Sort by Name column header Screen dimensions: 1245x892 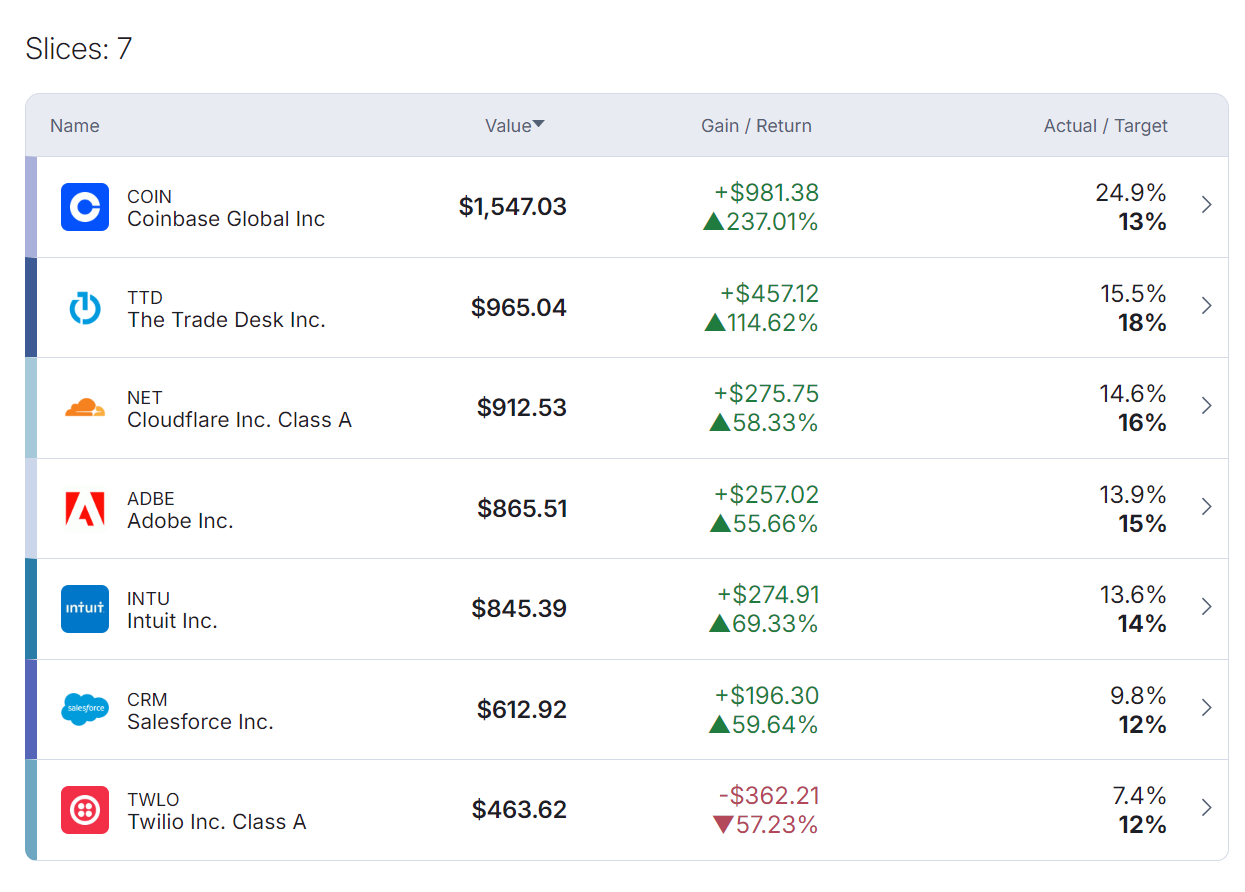pos(75,126)
